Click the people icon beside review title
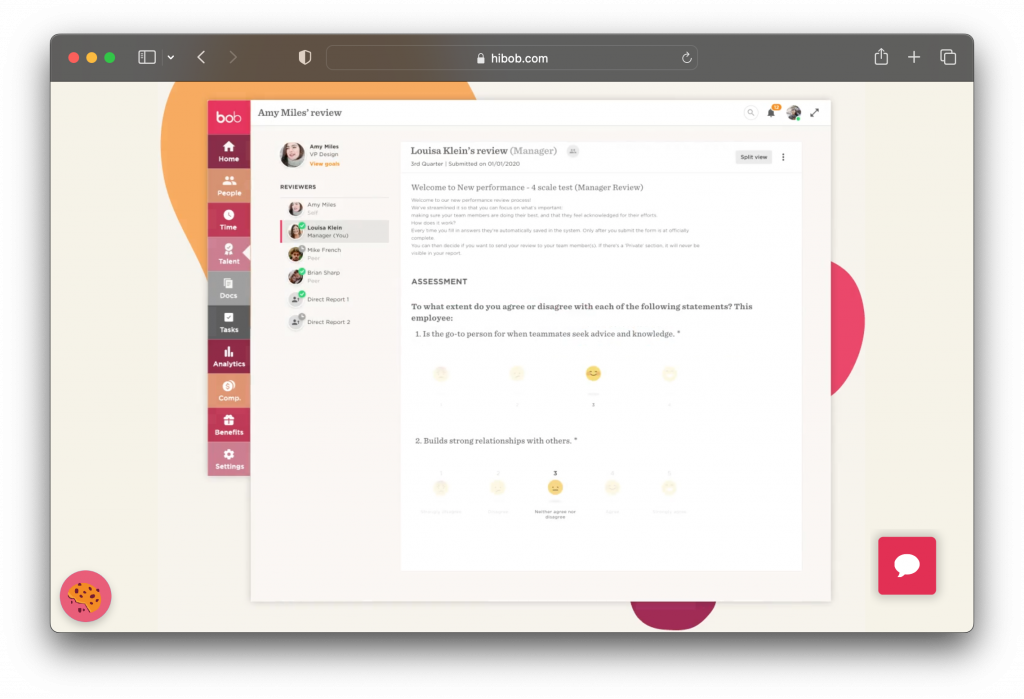 573,151
